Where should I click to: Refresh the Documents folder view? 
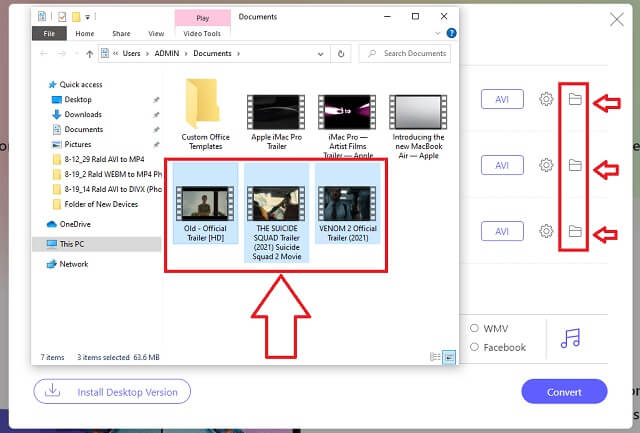(x=341, y=53)
